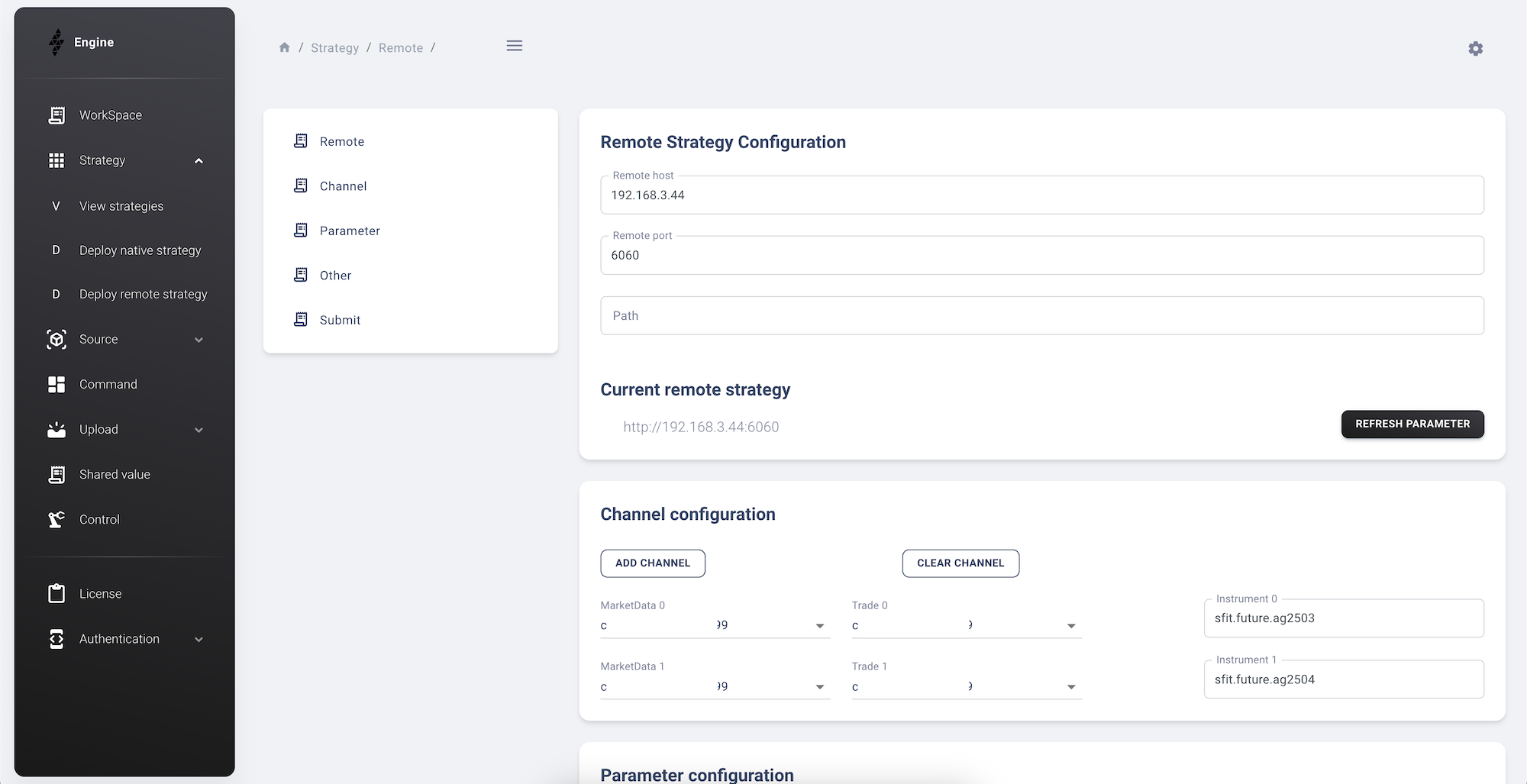Click the Control robot arm icon
The image size is (1527, 784).
tap(56, 520)
